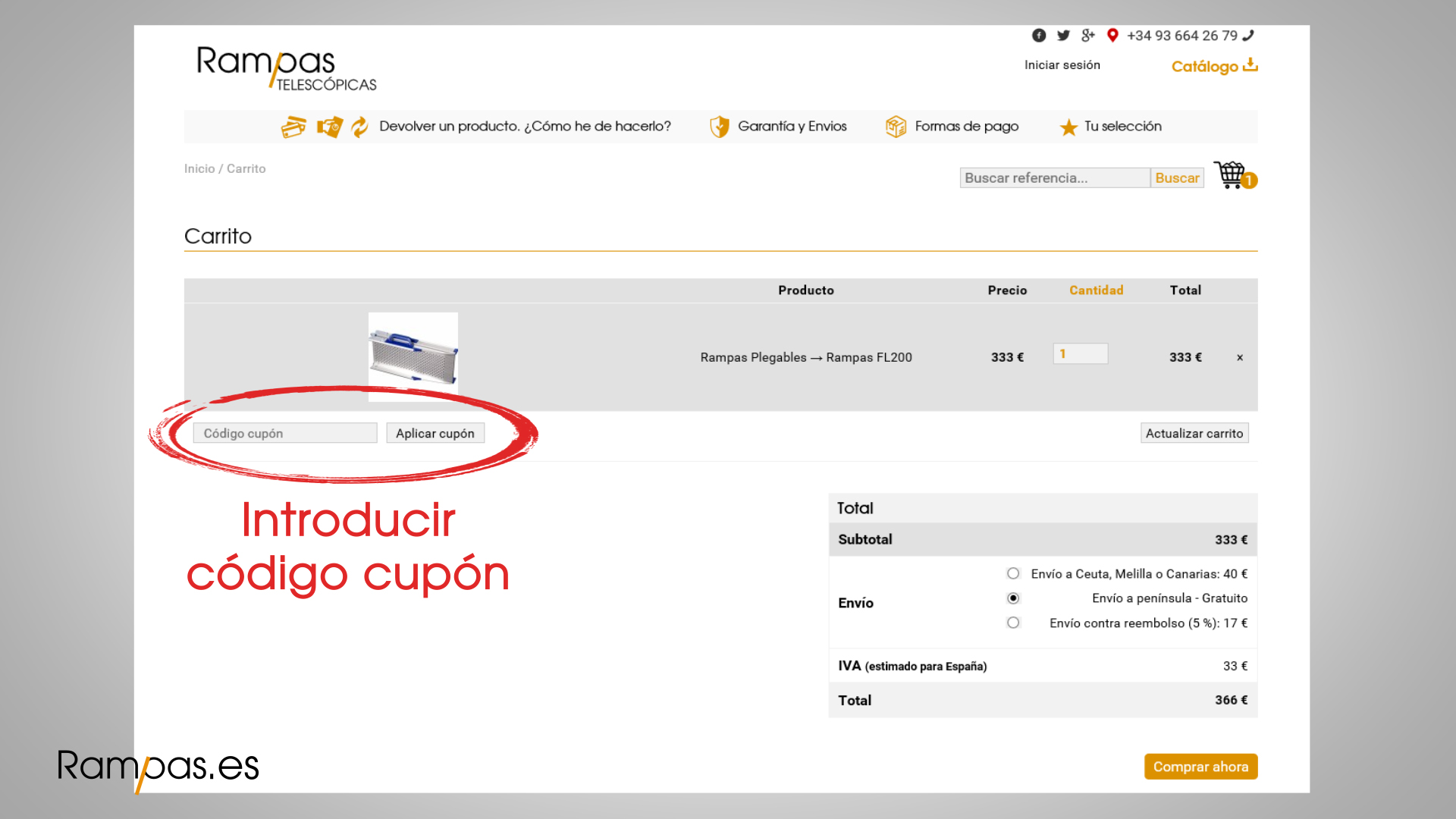Image resolution: width=1456 pixels, height=819 pixels.
Task: Open Formas de pago page
Action: click(x=967, y=127)
